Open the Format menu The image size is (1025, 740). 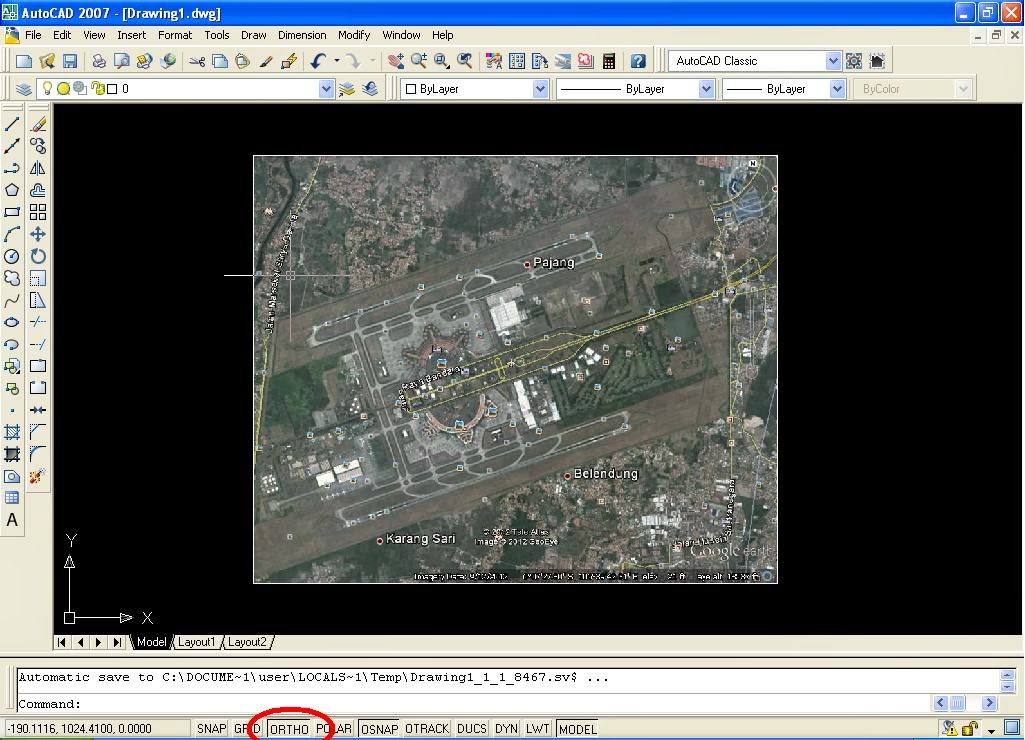175,35
